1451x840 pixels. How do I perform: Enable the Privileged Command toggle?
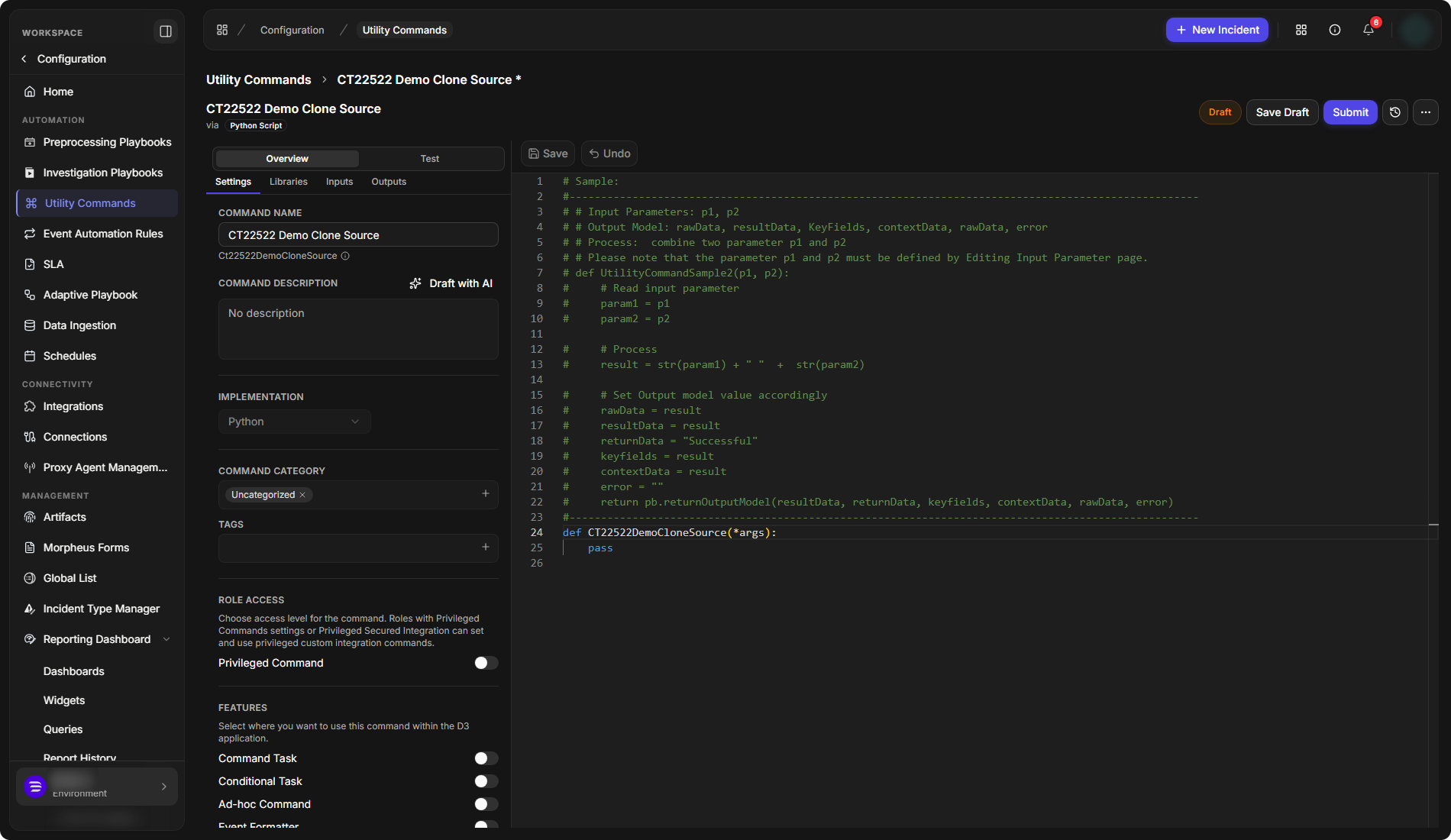tap(486, 663)
